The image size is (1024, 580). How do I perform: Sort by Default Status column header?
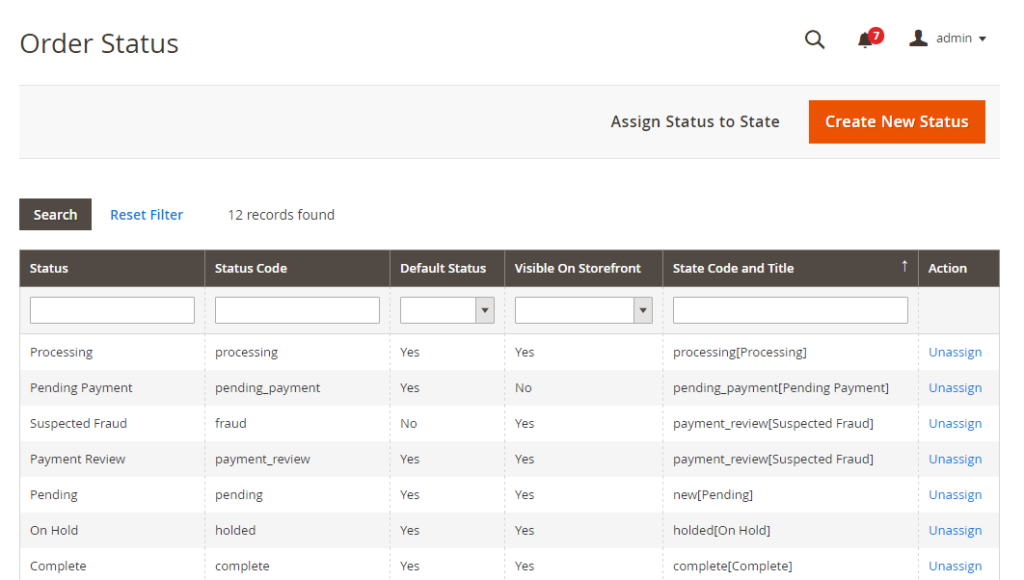click(x=447, y=268)
